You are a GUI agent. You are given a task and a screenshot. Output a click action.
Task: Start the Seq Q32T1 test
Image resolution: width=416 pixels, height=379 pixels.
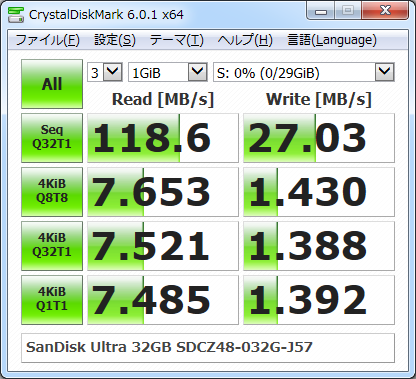[x=52, y=138]
